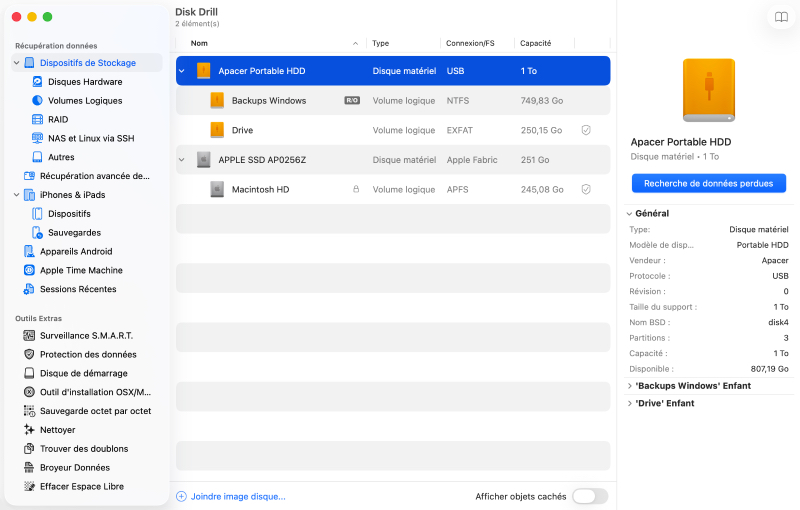Click the NTFS filesystem cell
Viewport: 800px width, 510px height.
pyautogui.click(x=458, y=100)
